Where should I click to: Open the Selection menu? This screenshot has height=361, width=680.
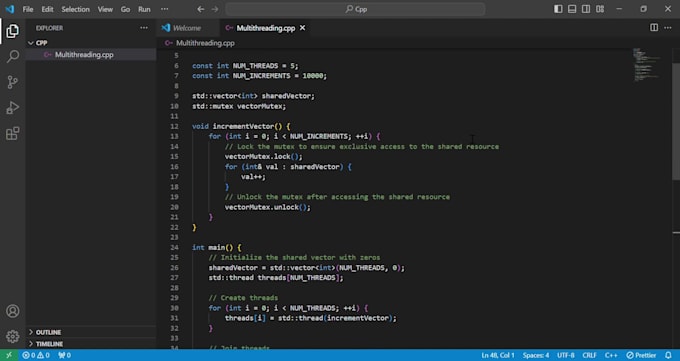pyautogui.click(x=75, y=9)
